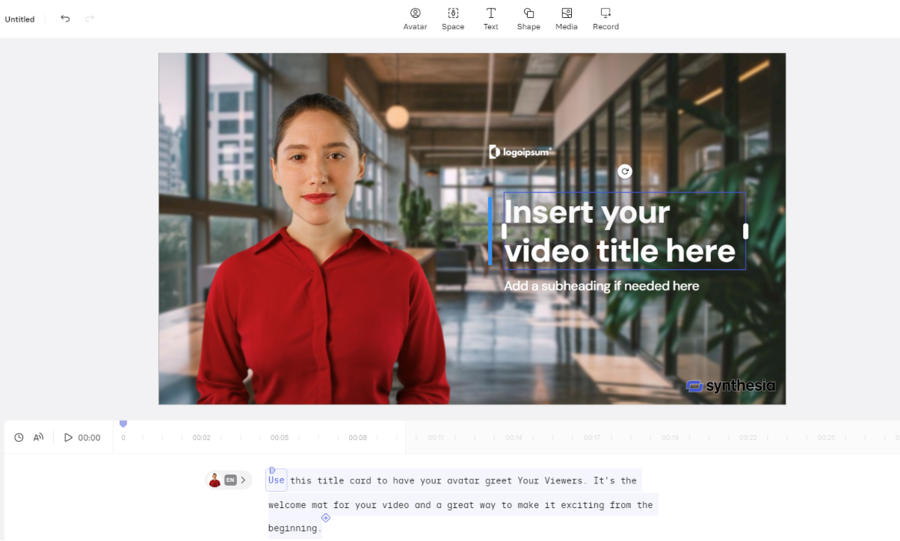Click the blue accent bar beside title

pos(490,231)
